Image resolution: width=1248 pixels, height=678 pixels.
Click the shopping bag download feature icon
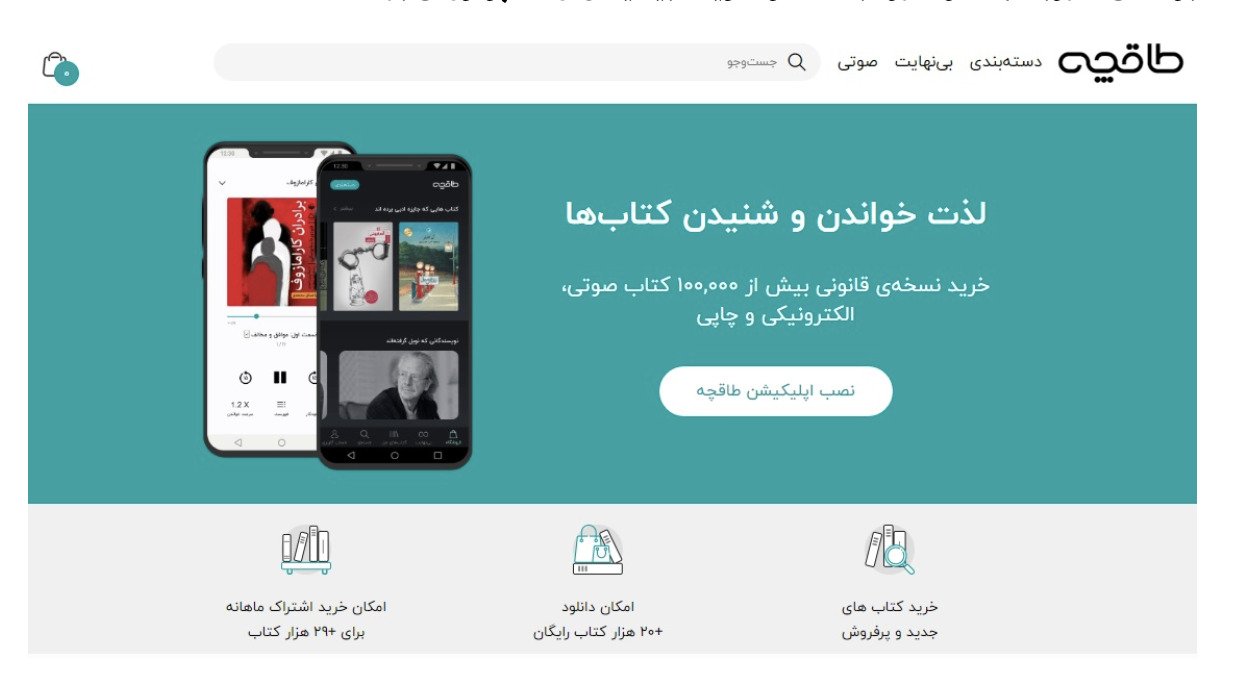coord(597,550)
